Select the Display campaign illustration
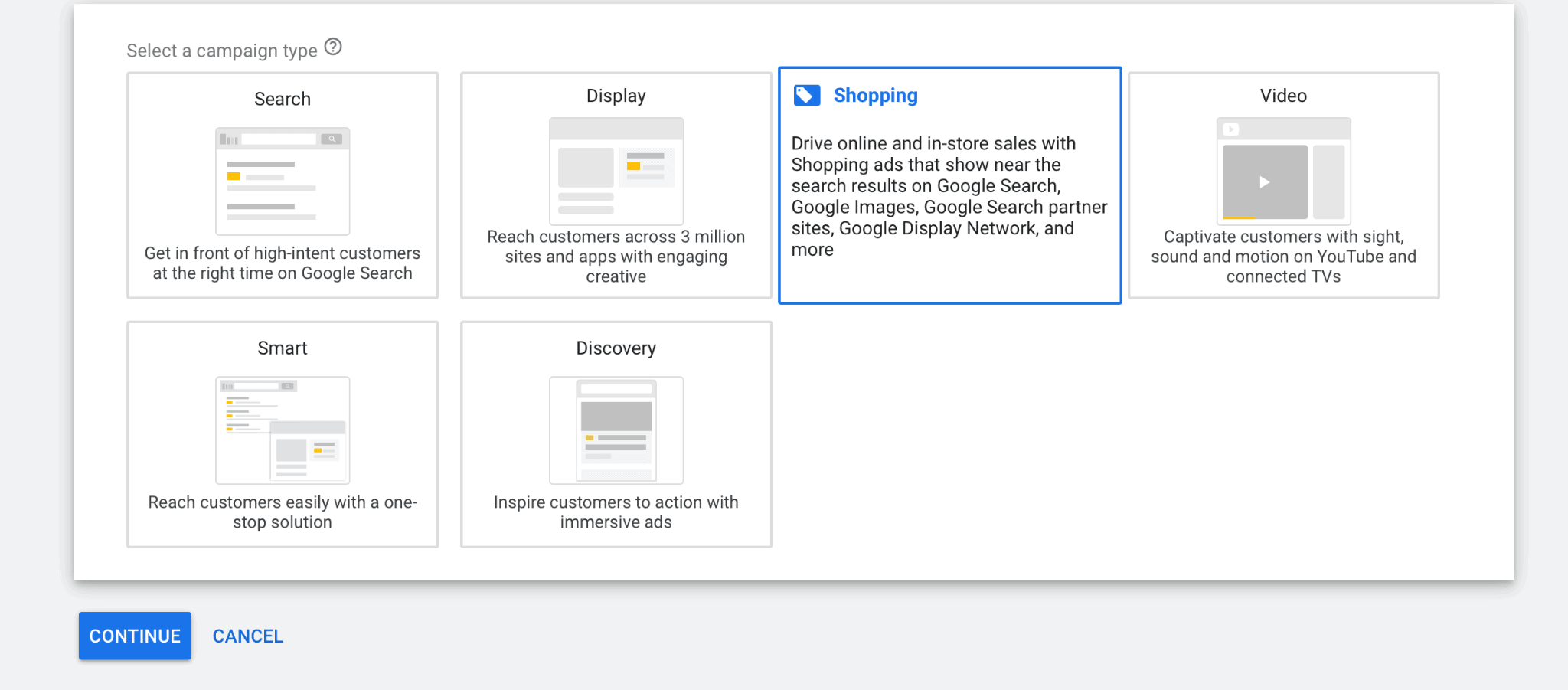 point(616,171)
